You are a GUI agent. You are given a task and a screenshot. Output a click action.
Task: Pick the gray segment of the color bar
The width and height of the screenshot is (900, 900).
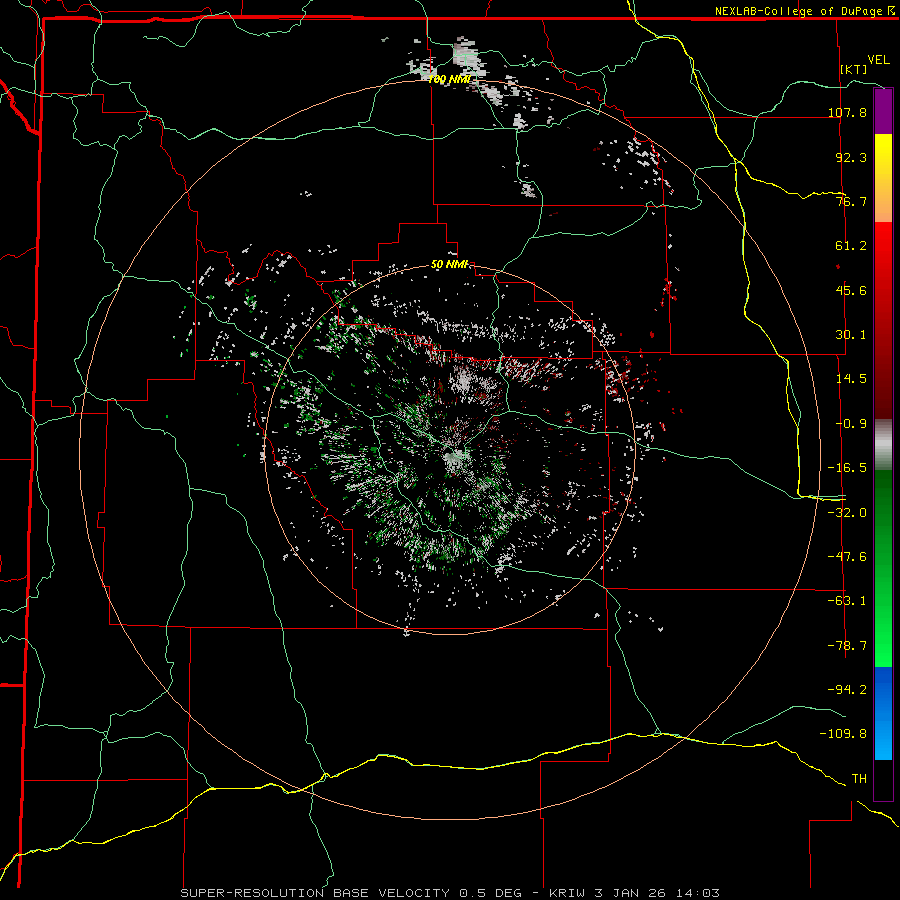883,445
